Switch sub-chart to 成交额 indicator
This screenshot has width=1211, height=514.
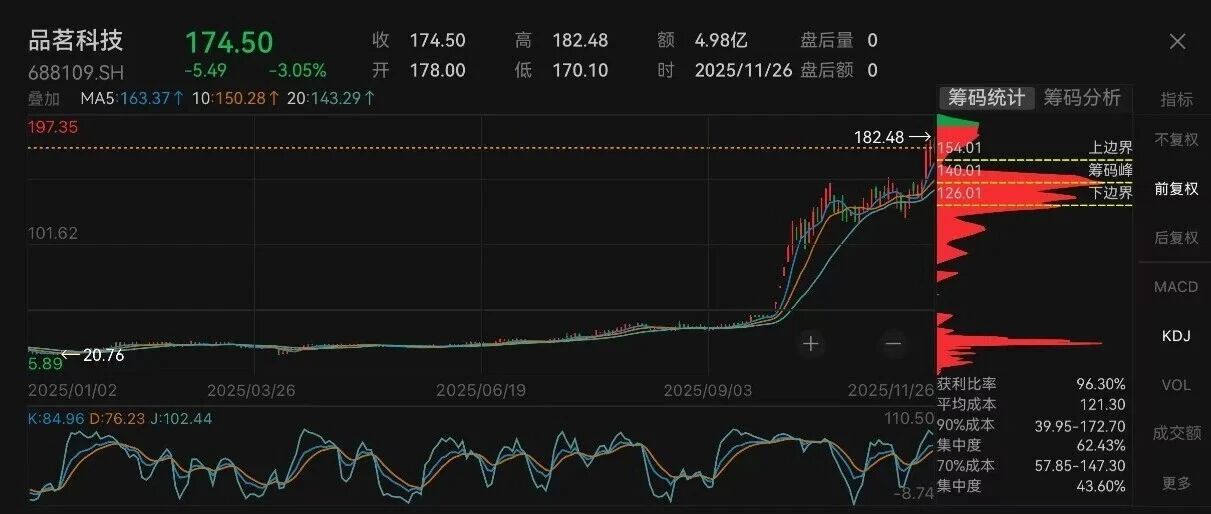tap(1176, 434)
